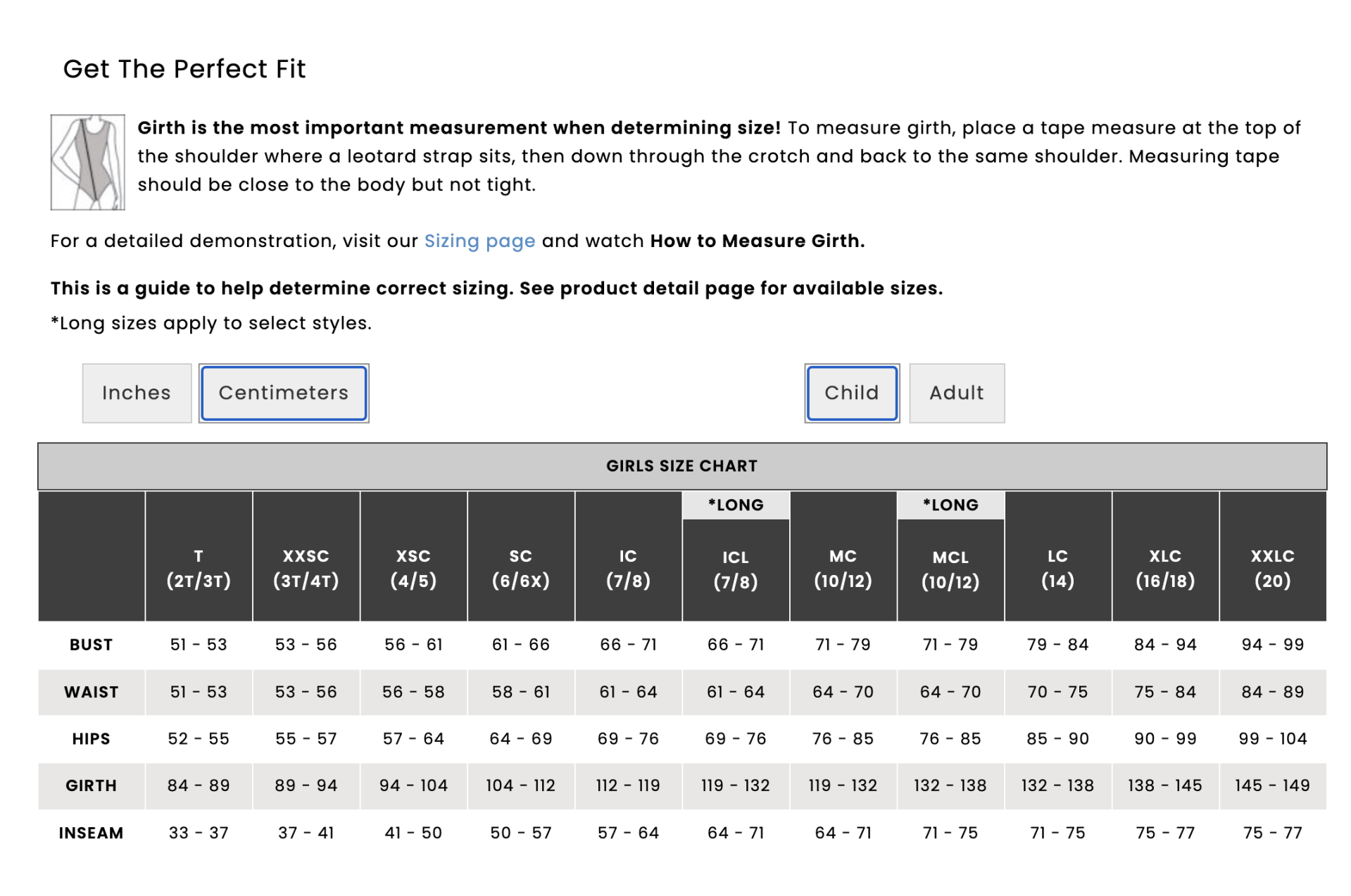The image size is (1351, 896).
Task: Select the T (2T/3T) column header
Action: pos(199,568)
